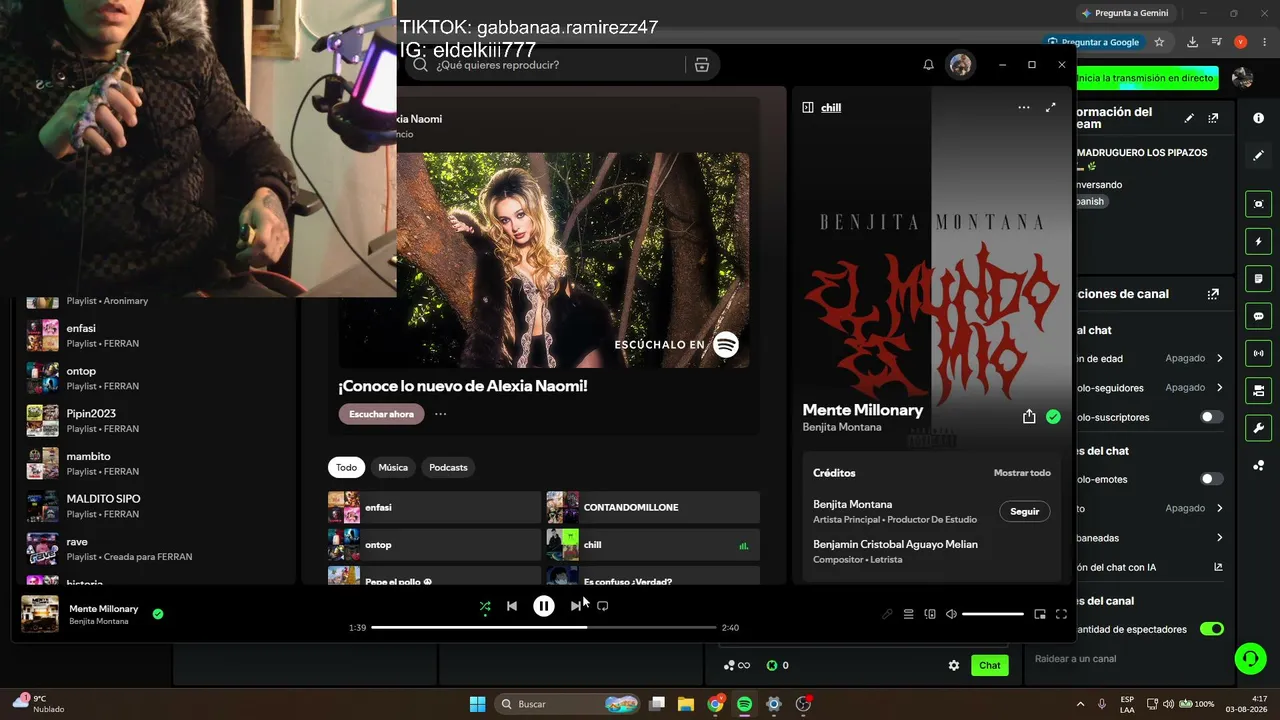Open Spotify notifications bell
The height and width of the screenshot is (720, 1280).
pos(928,65)
